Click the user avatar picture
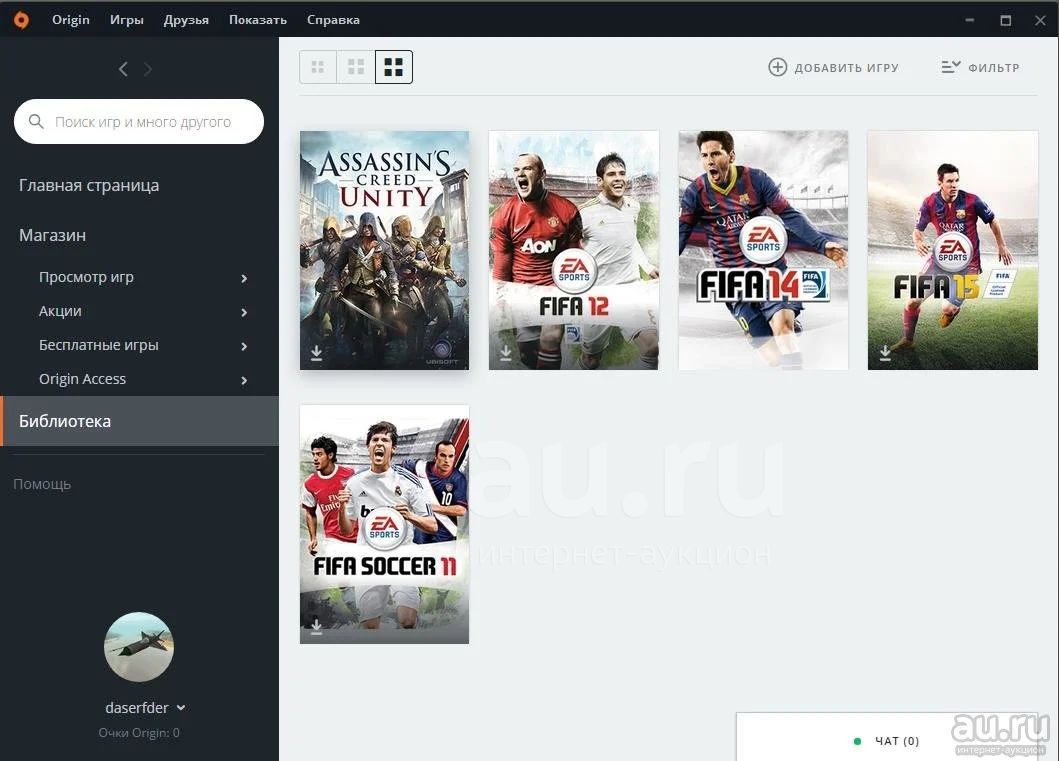Screen dimensions: 1059x761 point(139,647)
